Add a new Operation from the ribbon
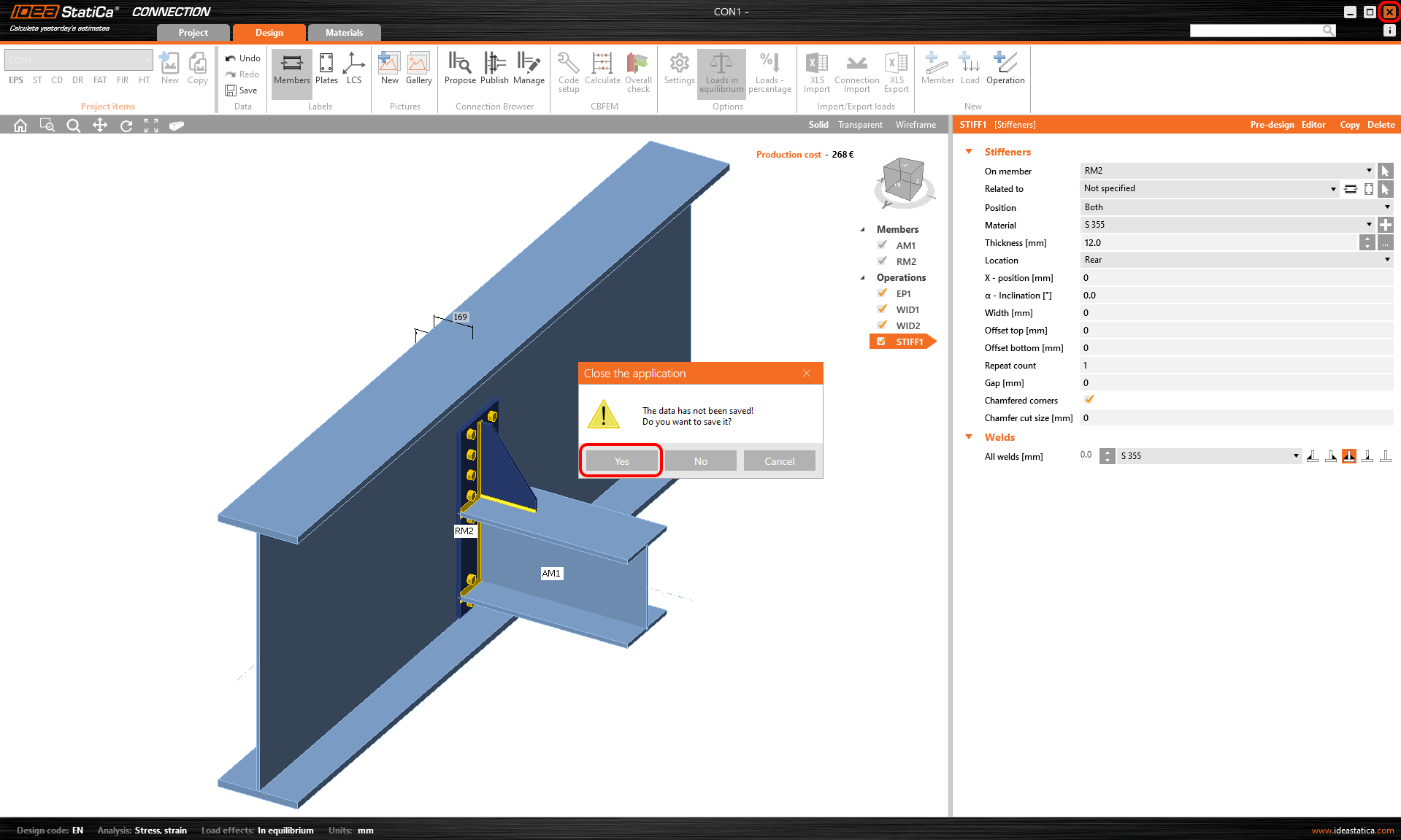This screenshot has width=1401, height=840. [x=1005, y=69]
